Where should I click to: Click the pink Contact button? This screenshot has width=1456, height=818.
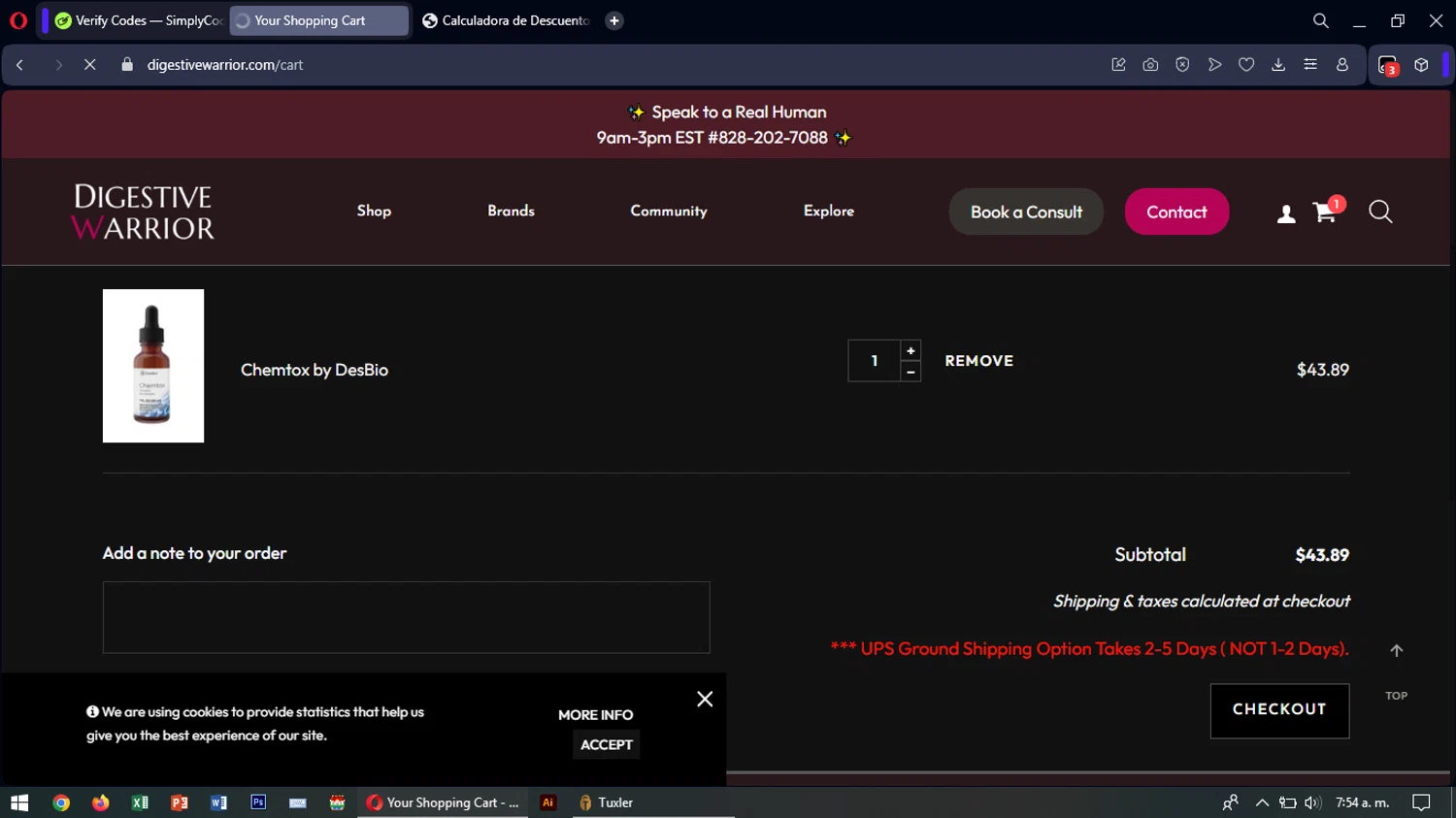coord(1176,212)
